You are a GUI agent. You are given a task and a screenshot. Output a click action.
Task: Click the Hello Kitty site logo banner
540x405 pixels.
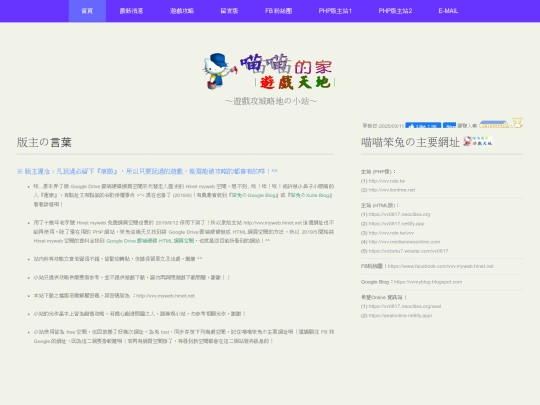(x=270, y=71)
